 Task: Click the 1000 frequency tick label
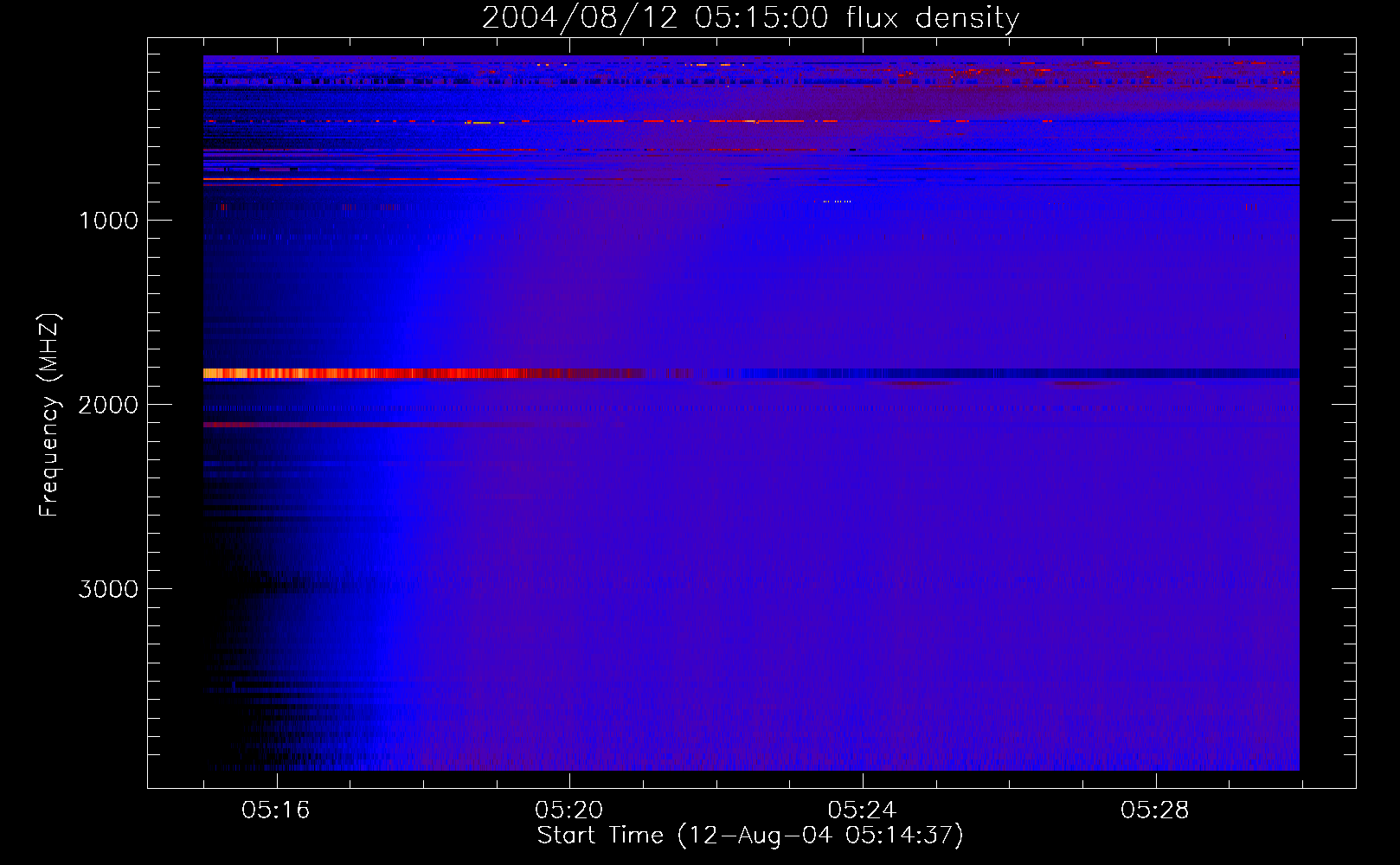(x=108, y=221)
